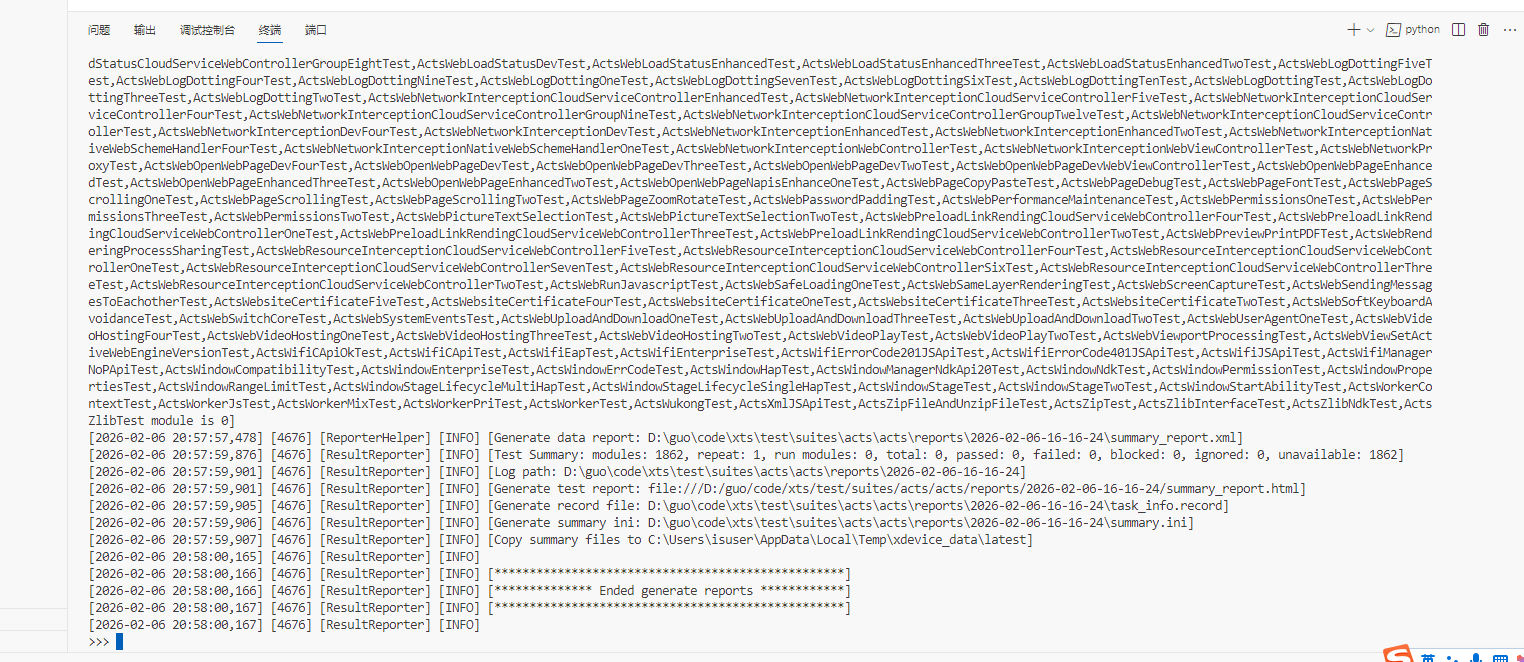This screenshot has height=662, width=1524.
Task: Open the panel's more actions ellipsis menu
Action: click(x=1509, y=30)
